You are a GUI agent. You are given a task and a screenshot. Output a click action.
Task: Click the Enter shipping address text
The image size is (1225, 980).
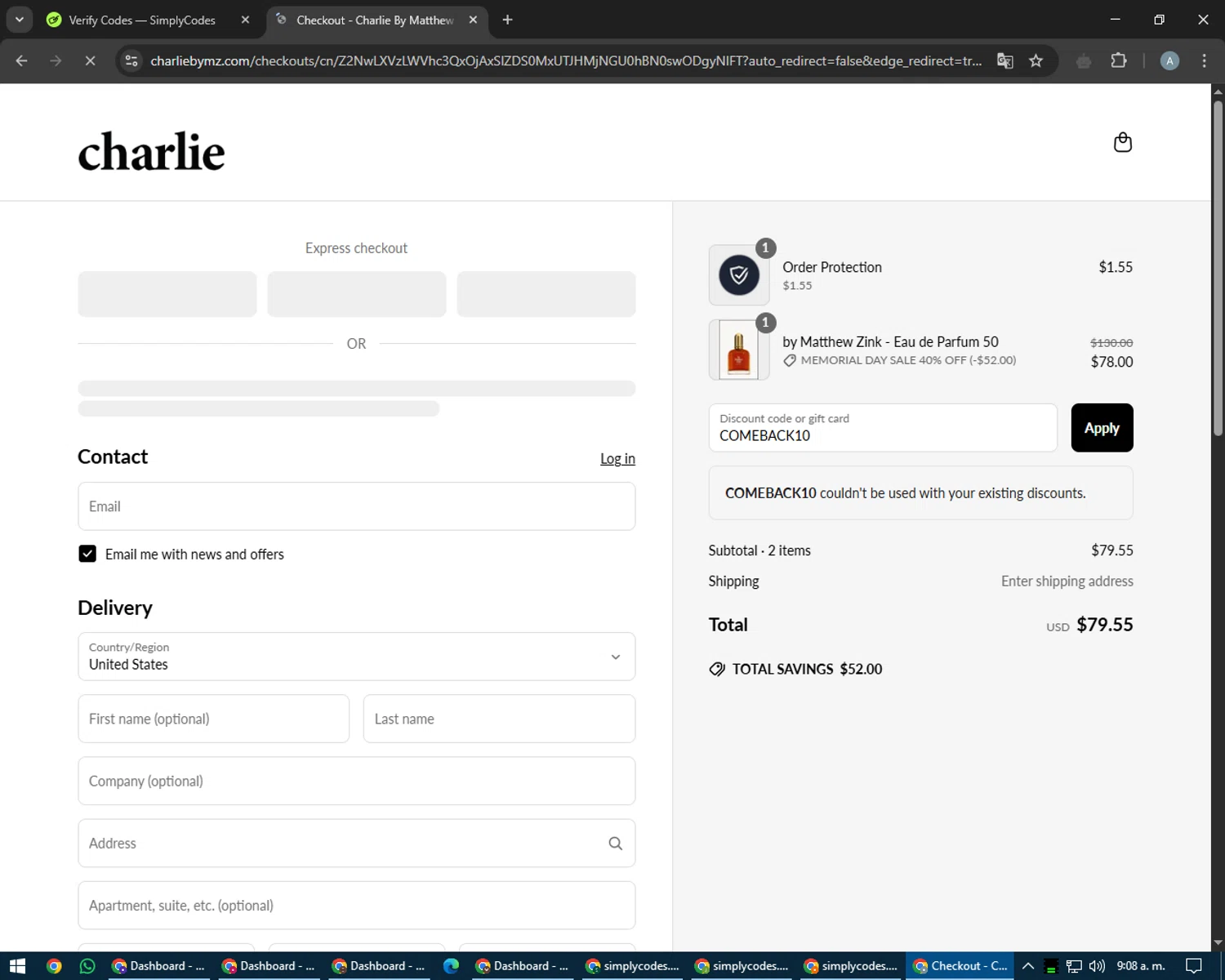1067,581
